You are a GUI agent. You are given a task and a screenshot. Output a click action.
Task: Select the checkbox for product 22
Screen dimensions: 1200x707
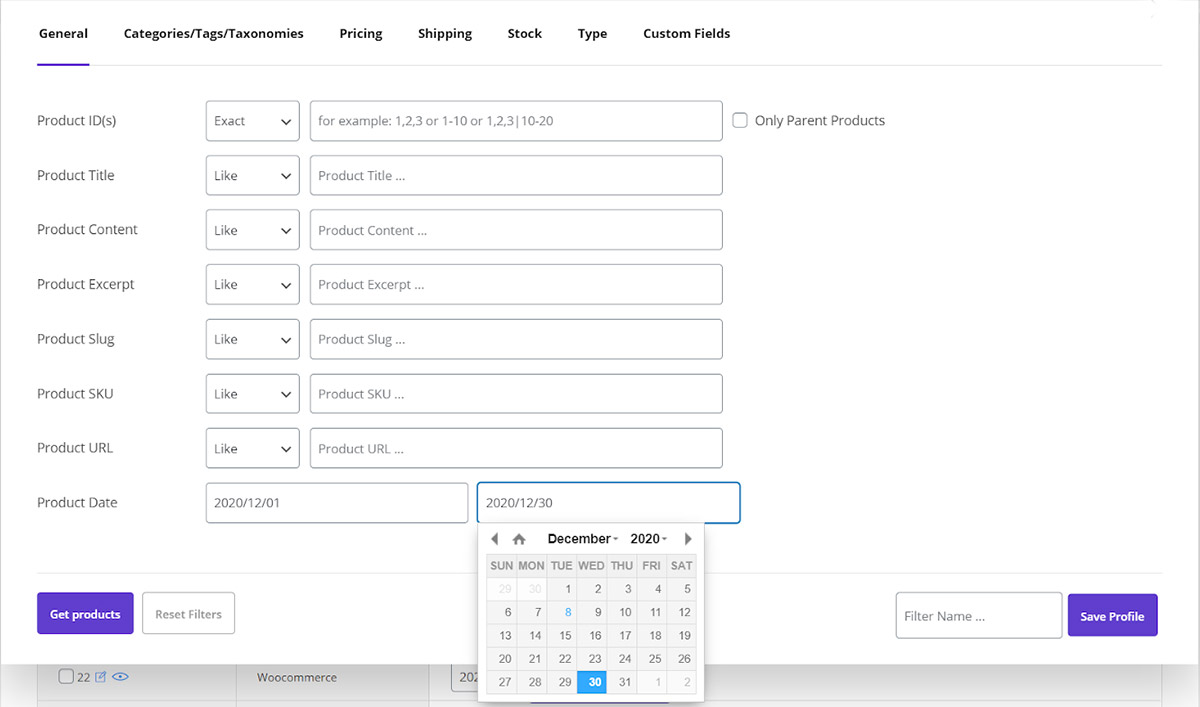66,677
